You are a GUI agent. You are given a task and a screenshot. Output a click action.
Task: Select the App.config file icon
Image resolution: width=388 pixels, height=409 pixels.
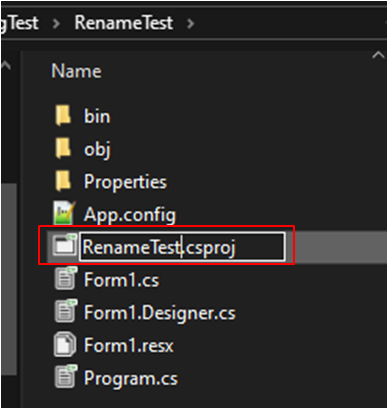point(64,213)
